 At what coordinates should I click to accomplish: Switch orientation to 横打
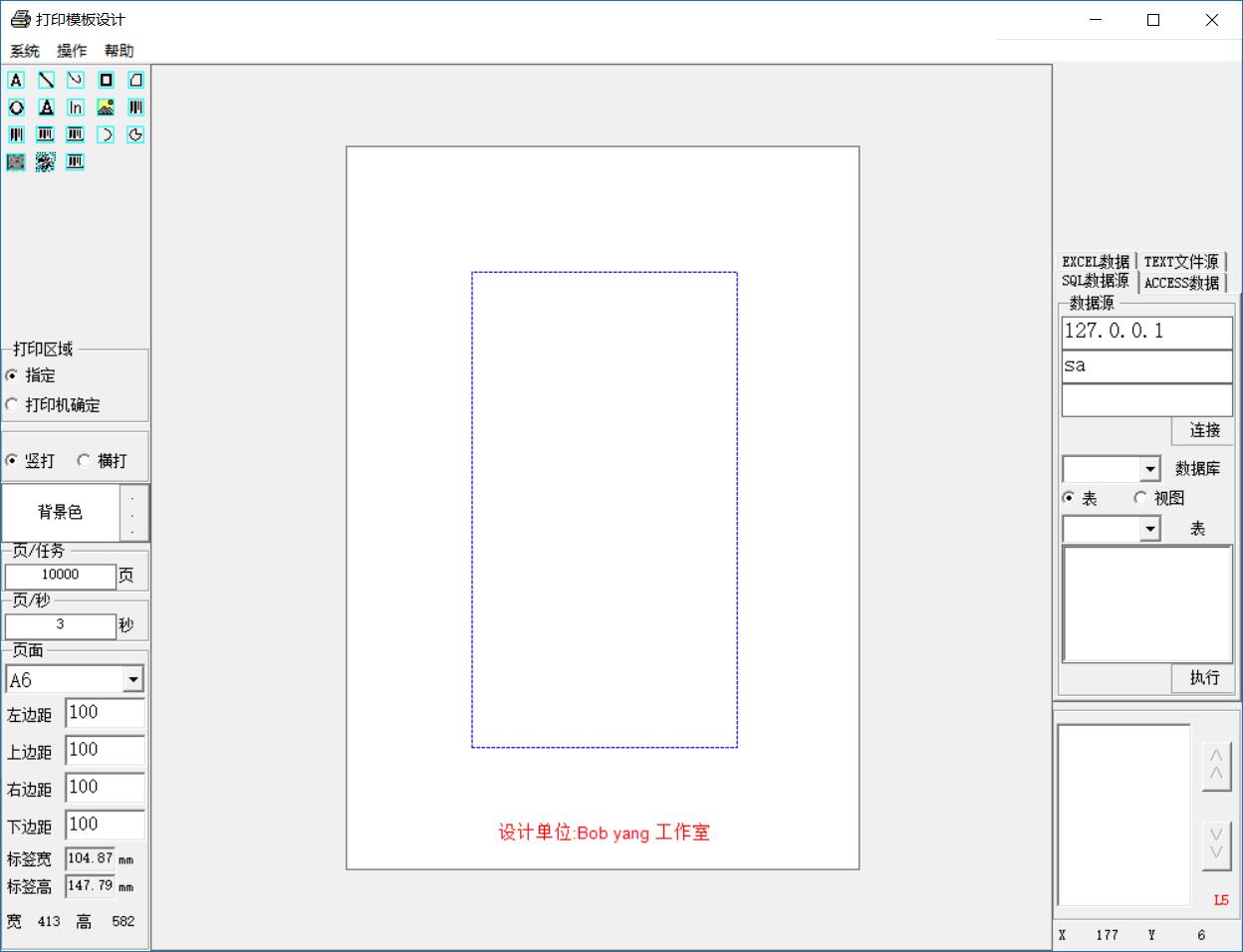click(84, 460)
